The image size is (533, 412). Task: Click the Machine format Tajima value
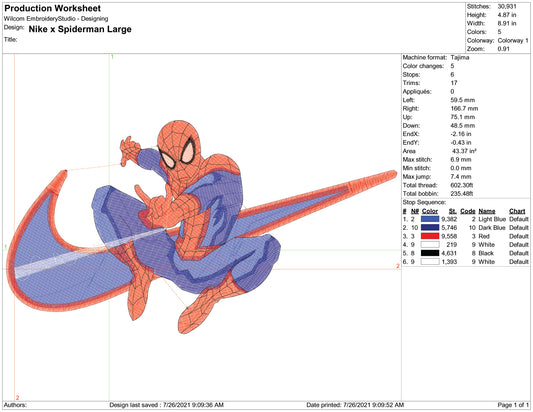coord(460,57)
